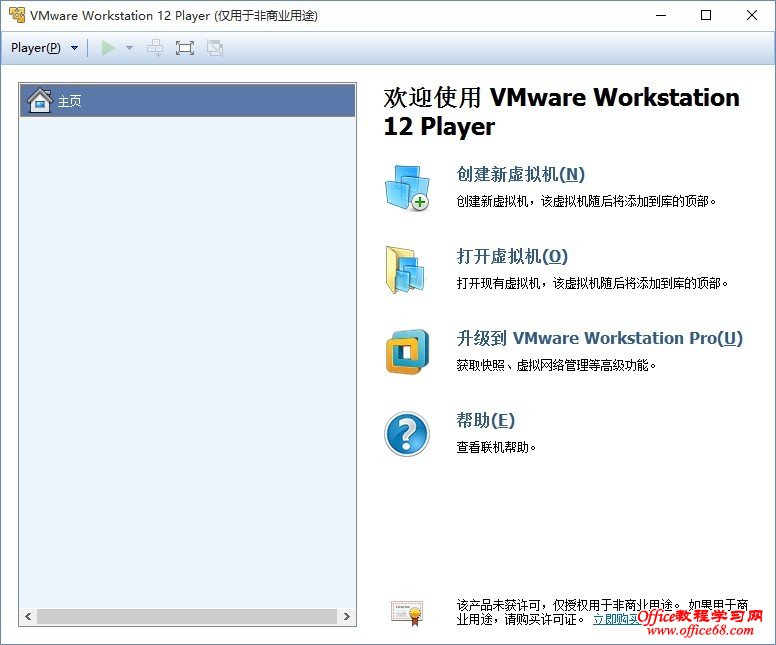This screenshot has height=645, width=776.
Task: Click the library scrollbar left arrow
Action: (28, 616)
